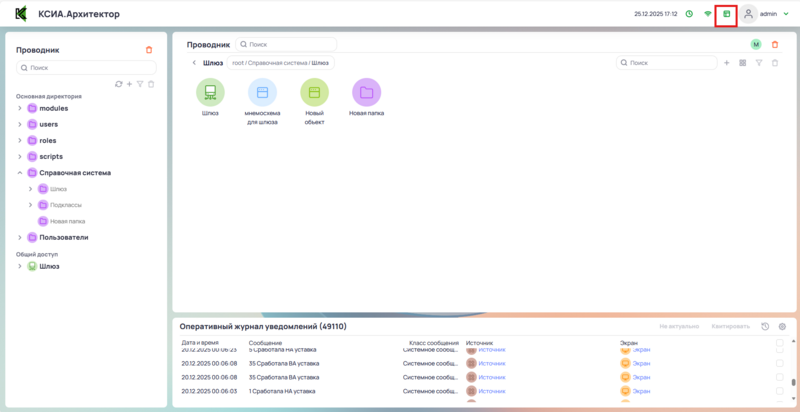Click the green save icon in header
The image size is (800, 412).
pos(727,14)
